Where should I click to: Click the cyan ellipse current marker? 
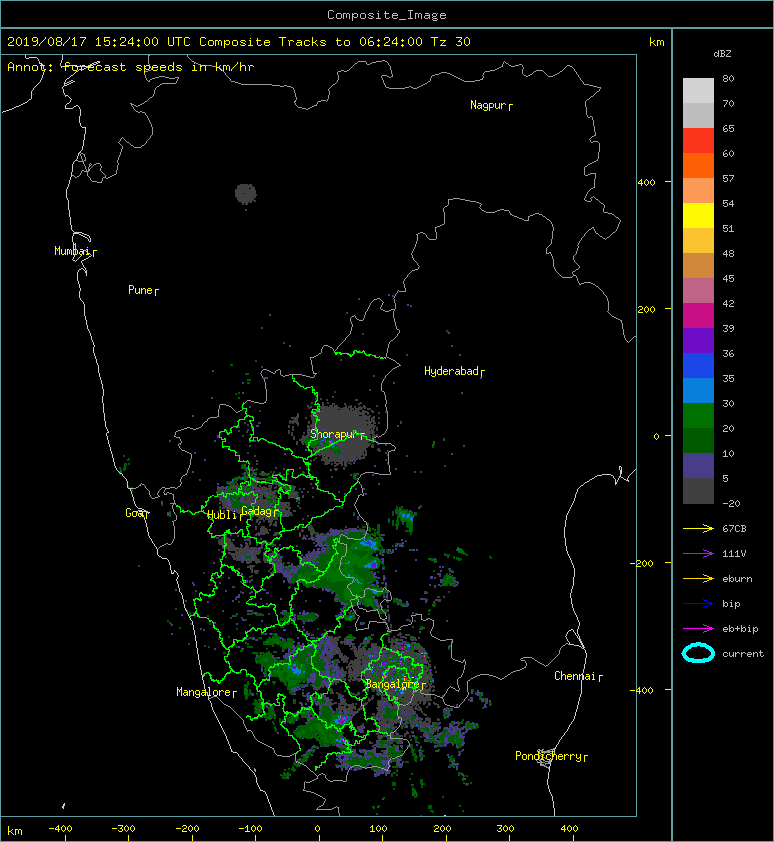[x=698, y=654]
